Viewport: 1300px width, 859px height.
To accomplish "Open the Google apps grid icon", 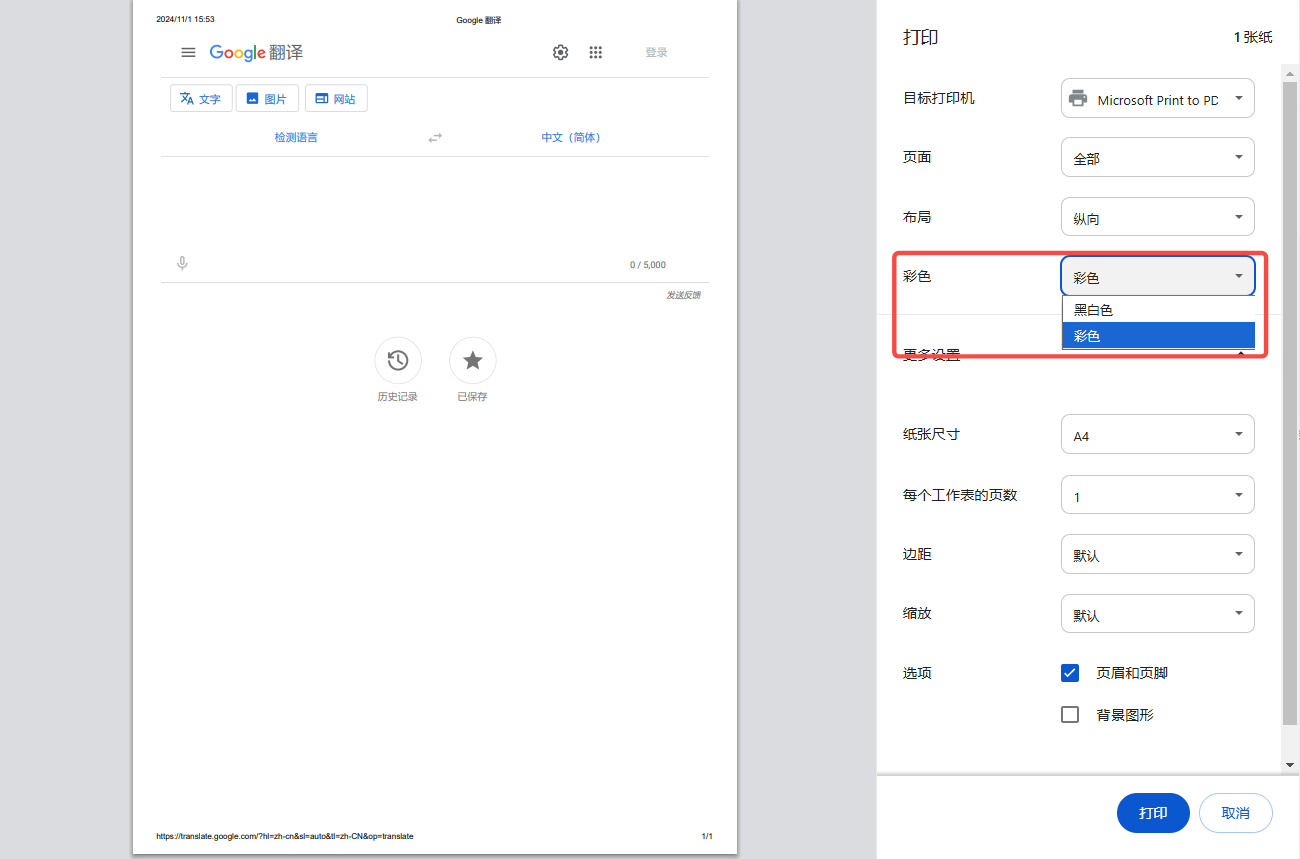I will click(596, 53).
